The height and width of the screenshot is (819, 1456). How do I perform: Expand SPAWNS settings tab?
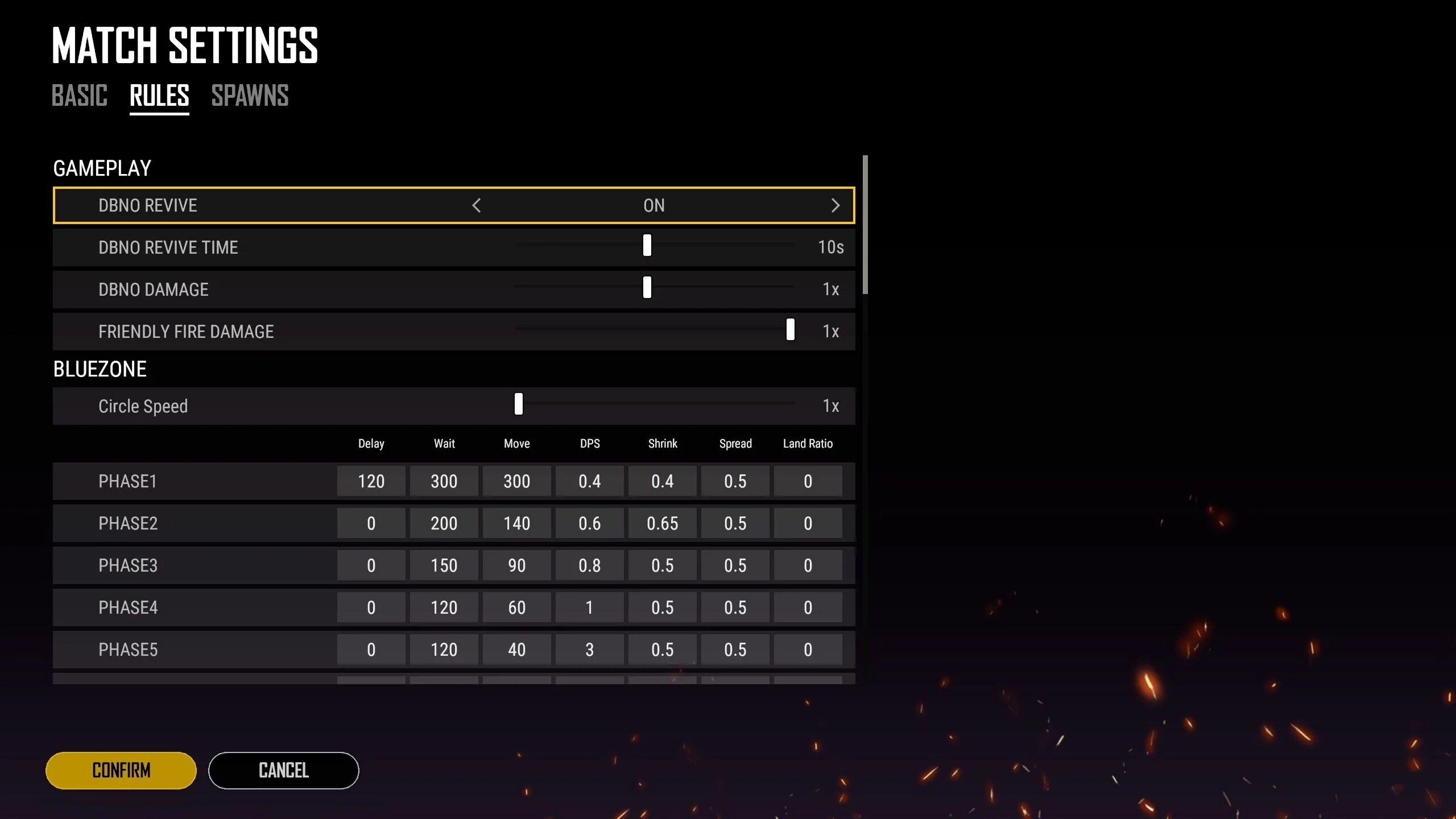[x=249, y=96]
